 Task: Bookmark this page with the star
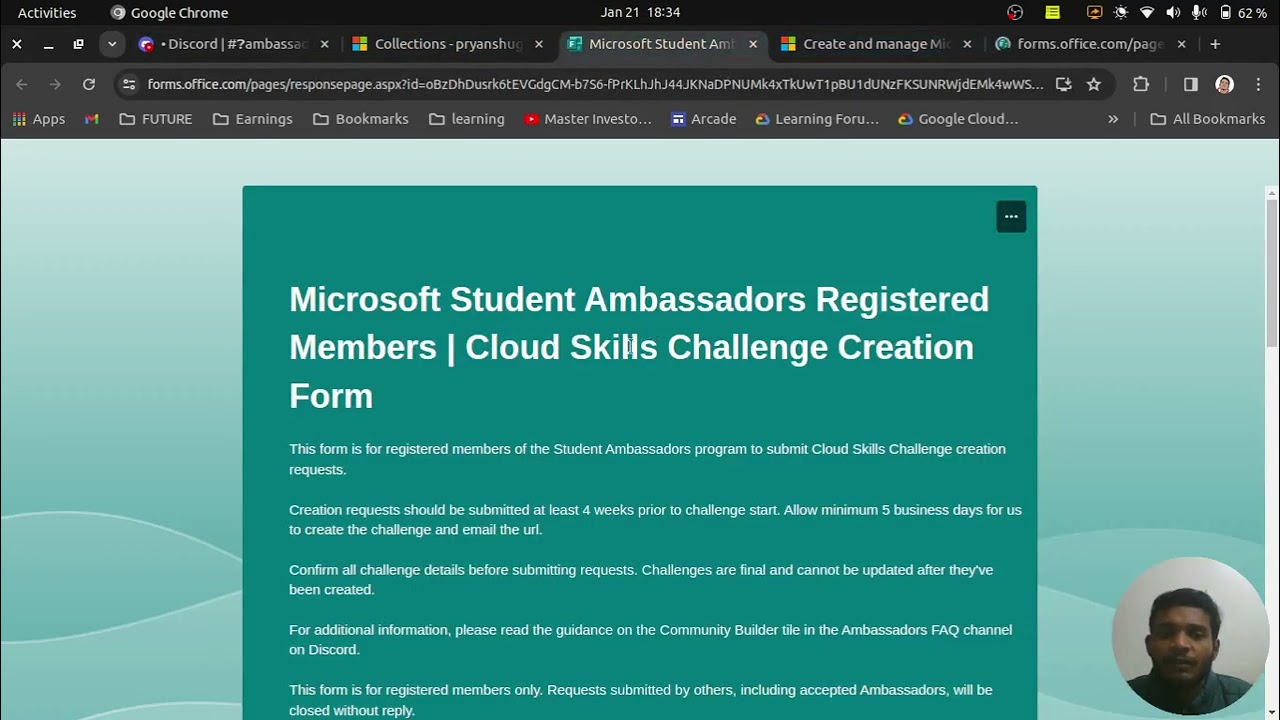pos(1094,85)
